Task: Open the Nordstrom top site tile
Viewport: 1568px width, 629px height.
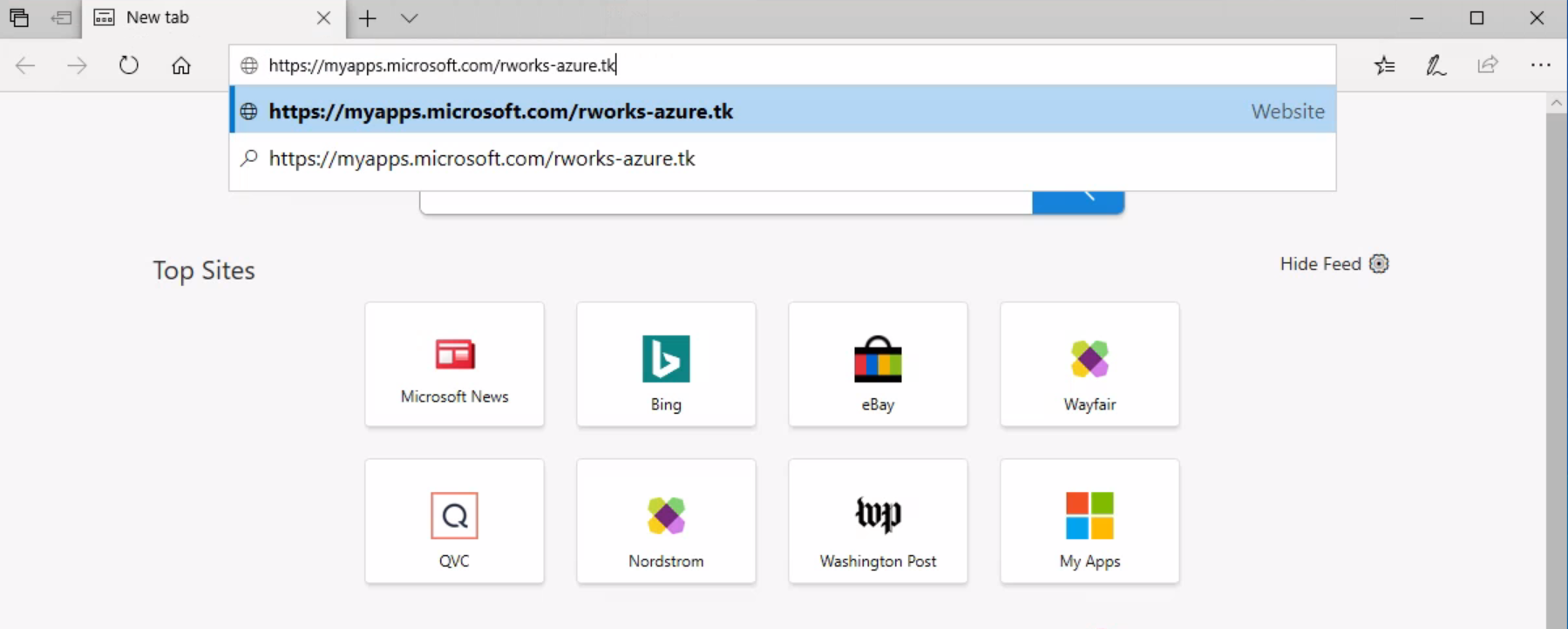Action: (x=666, y=521)
